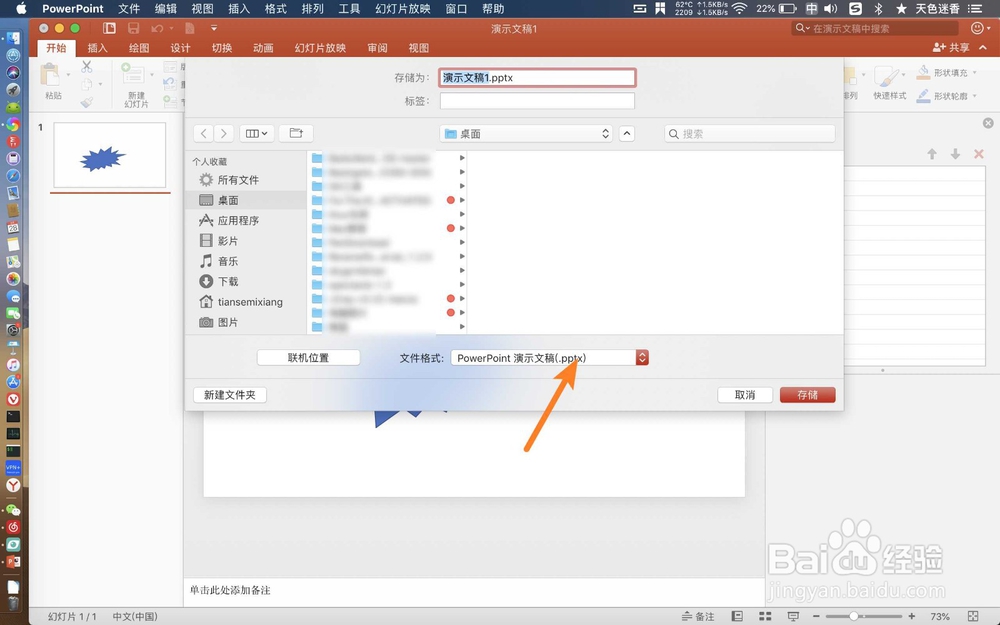
Task: Click the zoom in plus button
Action: click(912, 616)
